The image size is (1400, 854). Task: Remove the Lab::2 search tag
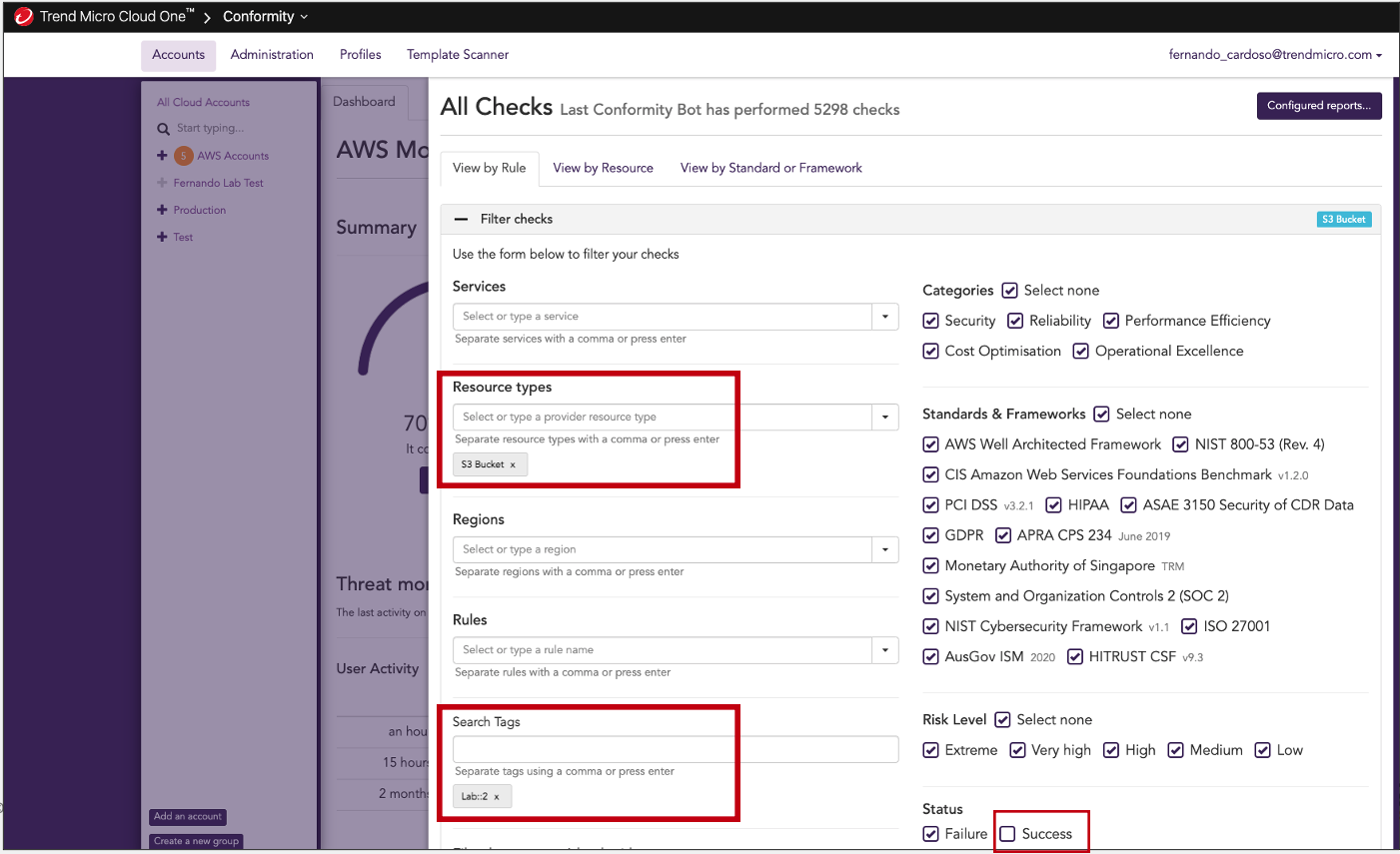coord(497,796)
